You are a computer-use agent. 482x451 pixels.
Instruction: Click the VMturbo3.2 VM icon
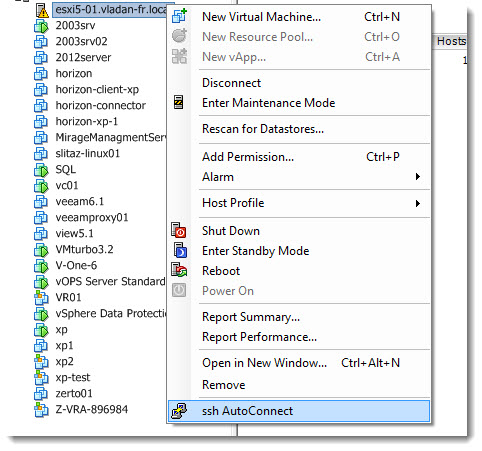pyautogui.click(x=41, y=250)
